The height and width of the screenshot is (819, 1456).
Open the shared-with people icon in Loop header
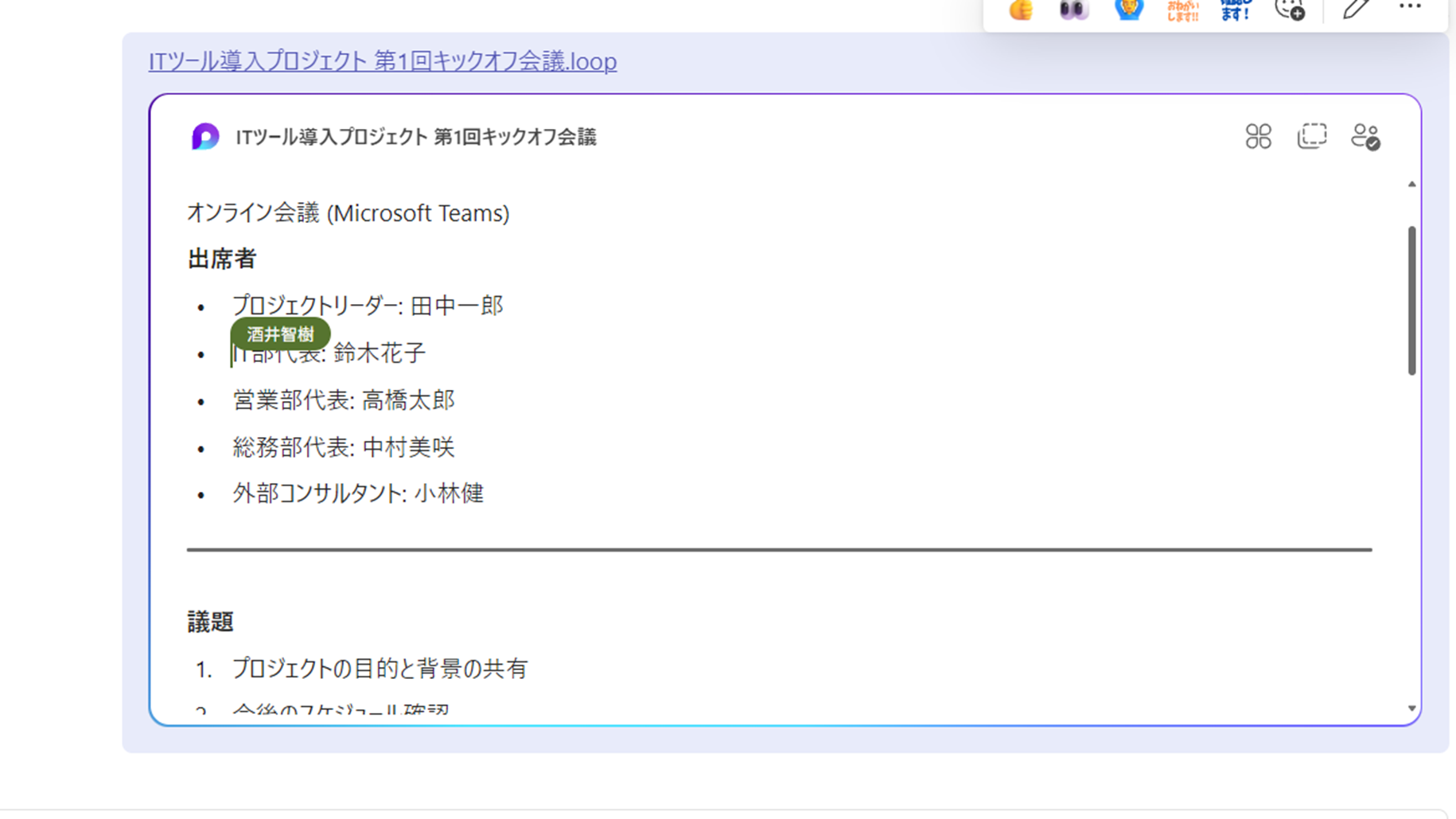pos(1366,136)
